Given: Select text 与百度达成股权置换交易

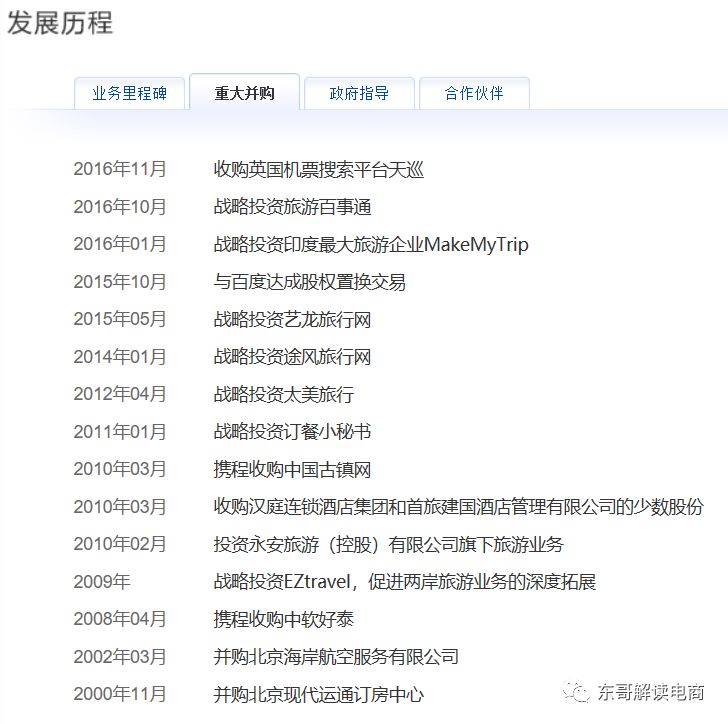Looking at the screenshot, I should click(x=310, y=282).
